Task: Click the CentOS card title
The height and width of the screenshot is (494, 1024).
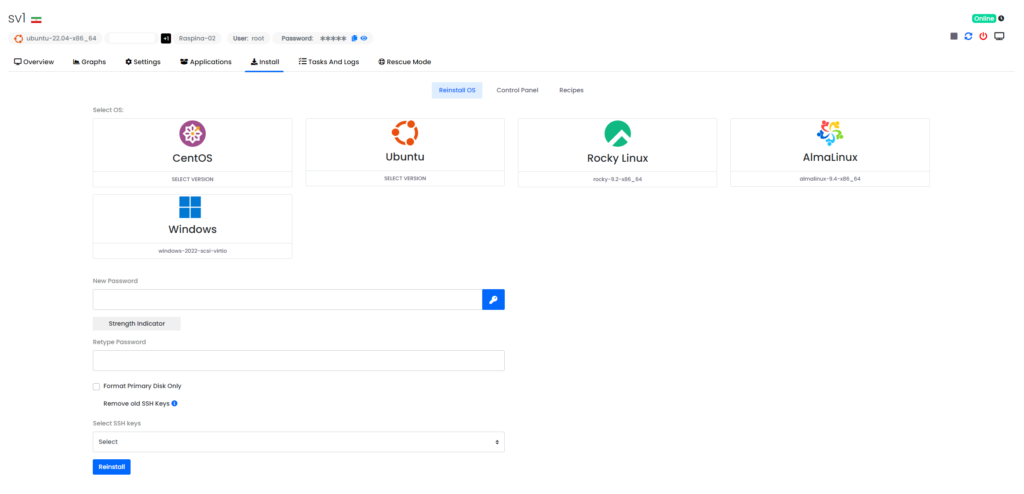Action: [193, 158]
